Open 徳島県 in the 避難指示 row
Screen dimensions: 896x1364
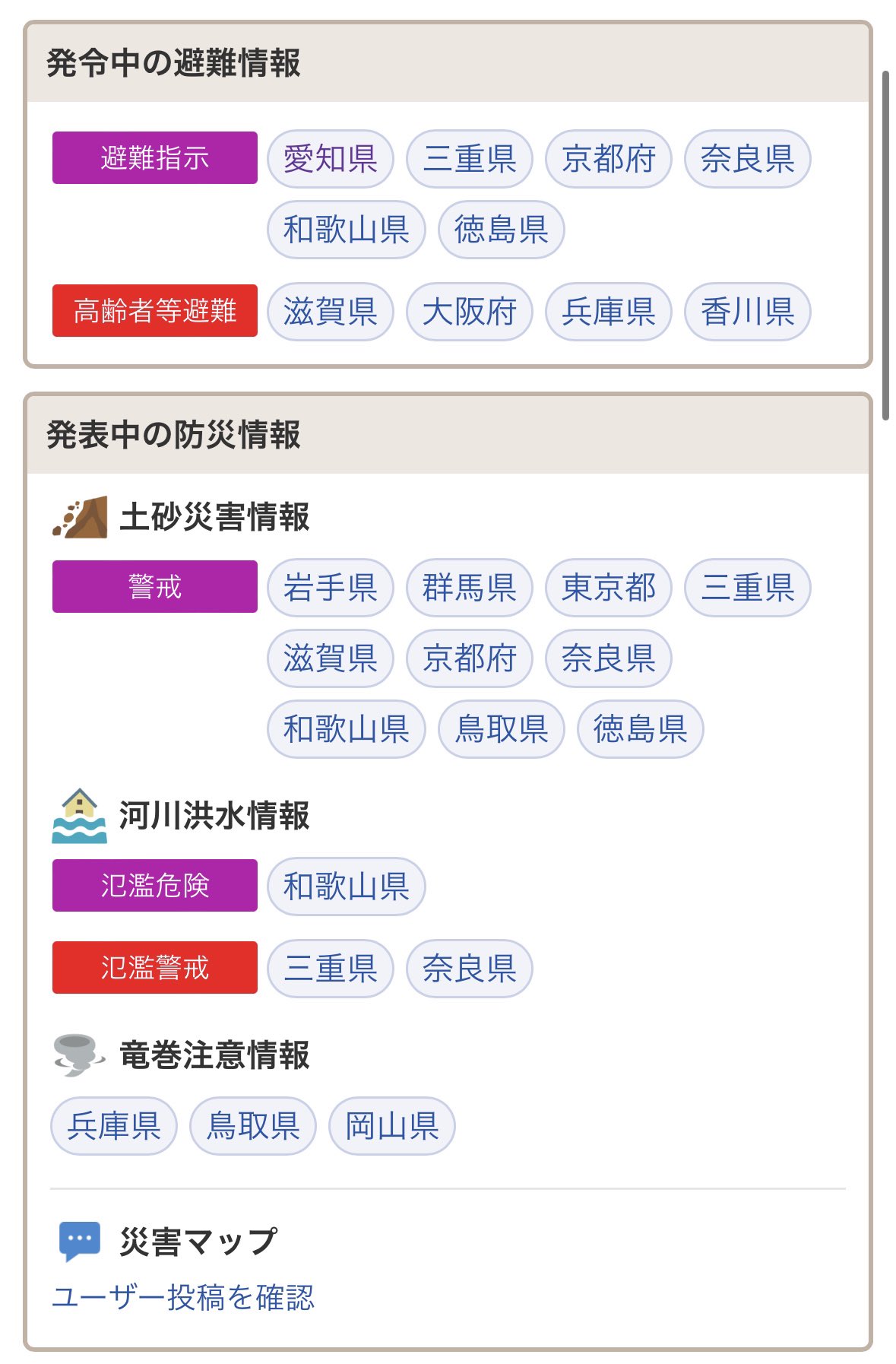pos(502,230)
